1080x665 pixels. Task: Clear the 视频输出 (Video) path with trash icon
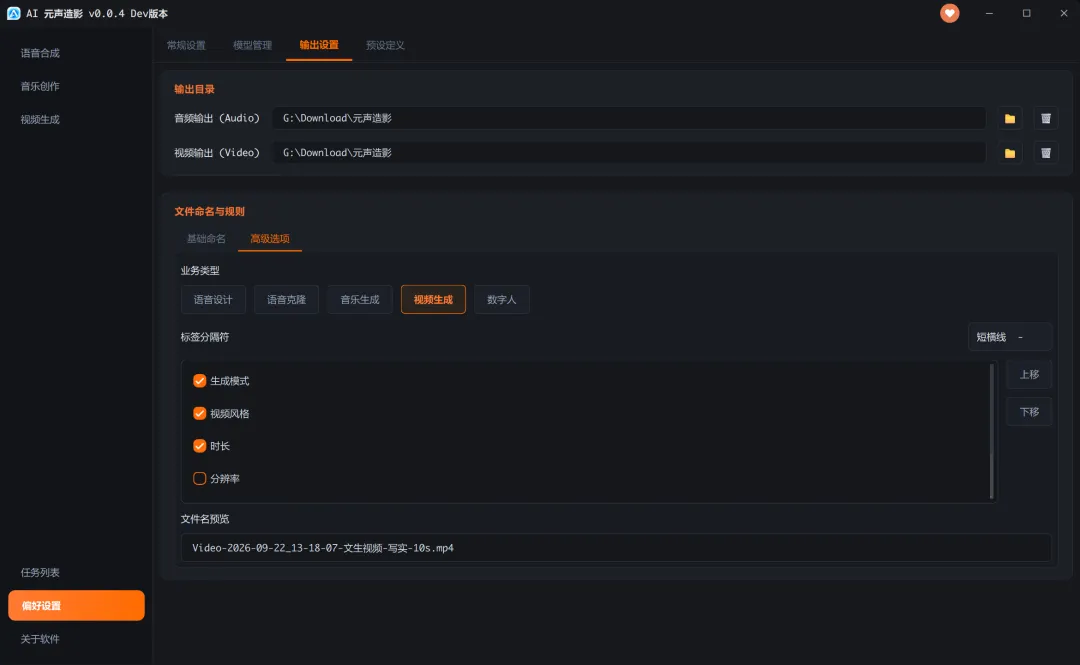tap(1046, 153)
